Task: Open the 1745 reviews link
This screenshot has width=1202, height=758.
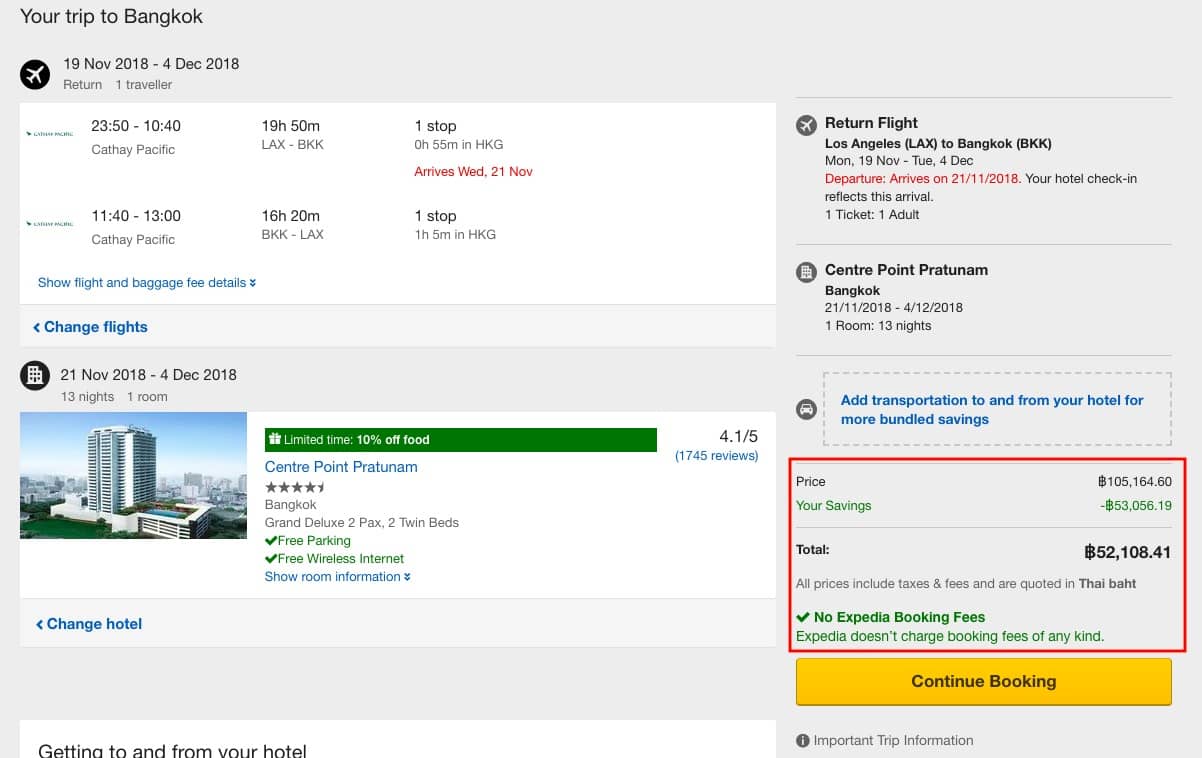Action: pos(716,456)
